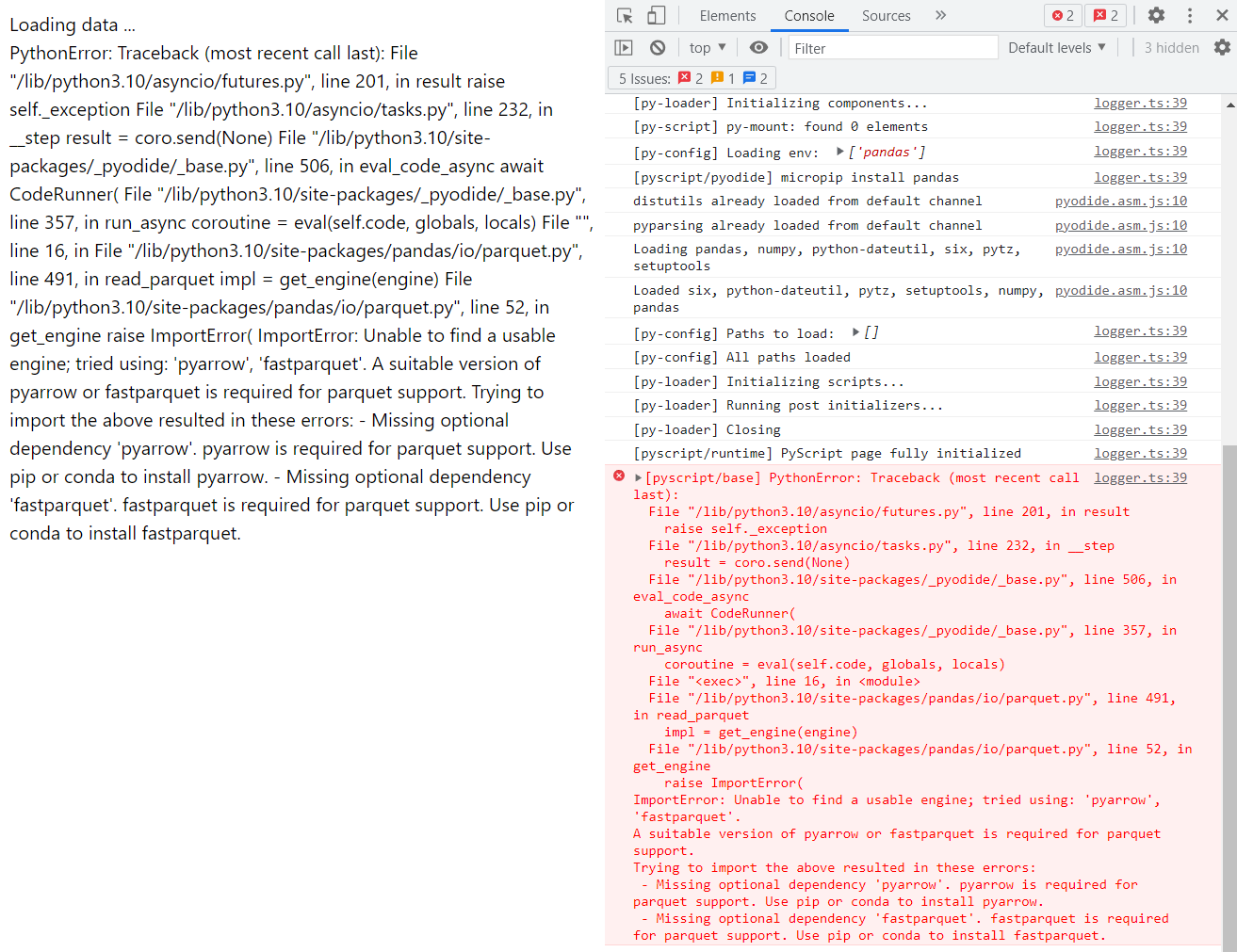Image resolution: width=1237 pixels, height=952 pixels.
Task: Open the top context dropdown
Action: click(x=708, y=48)
